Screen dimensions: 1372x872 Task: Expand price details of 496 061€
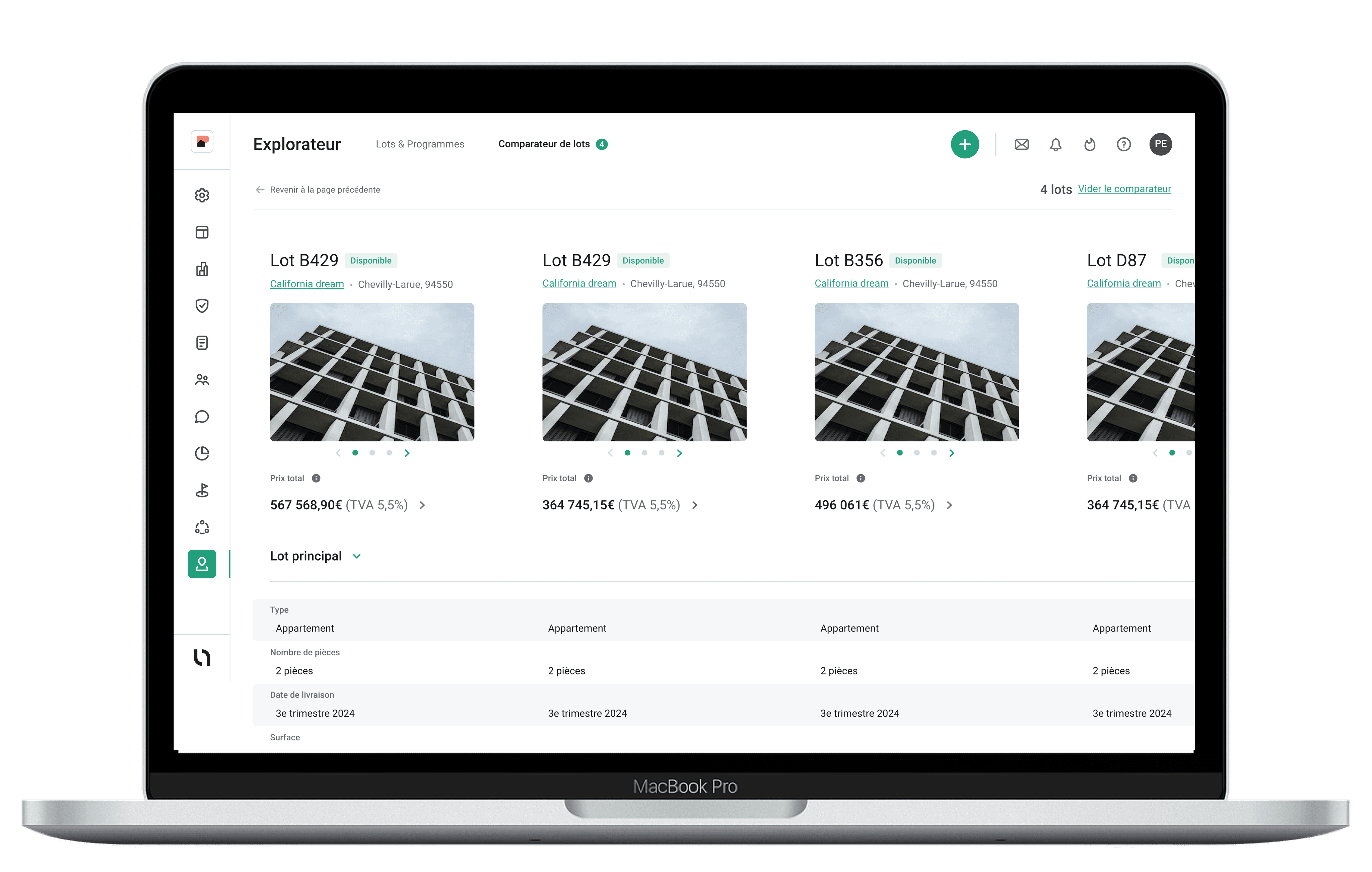pyautogui.click(x=949, y=505)
